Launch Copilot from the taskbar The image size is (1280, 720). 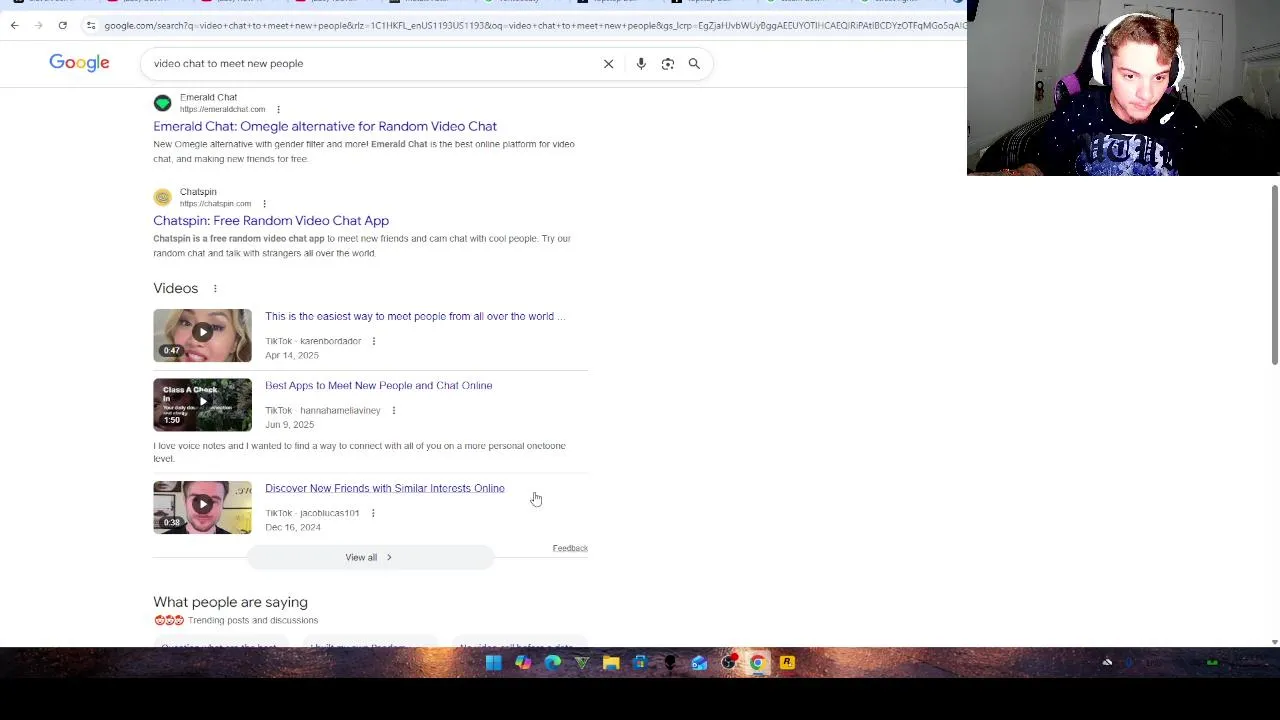pos(523,662)
